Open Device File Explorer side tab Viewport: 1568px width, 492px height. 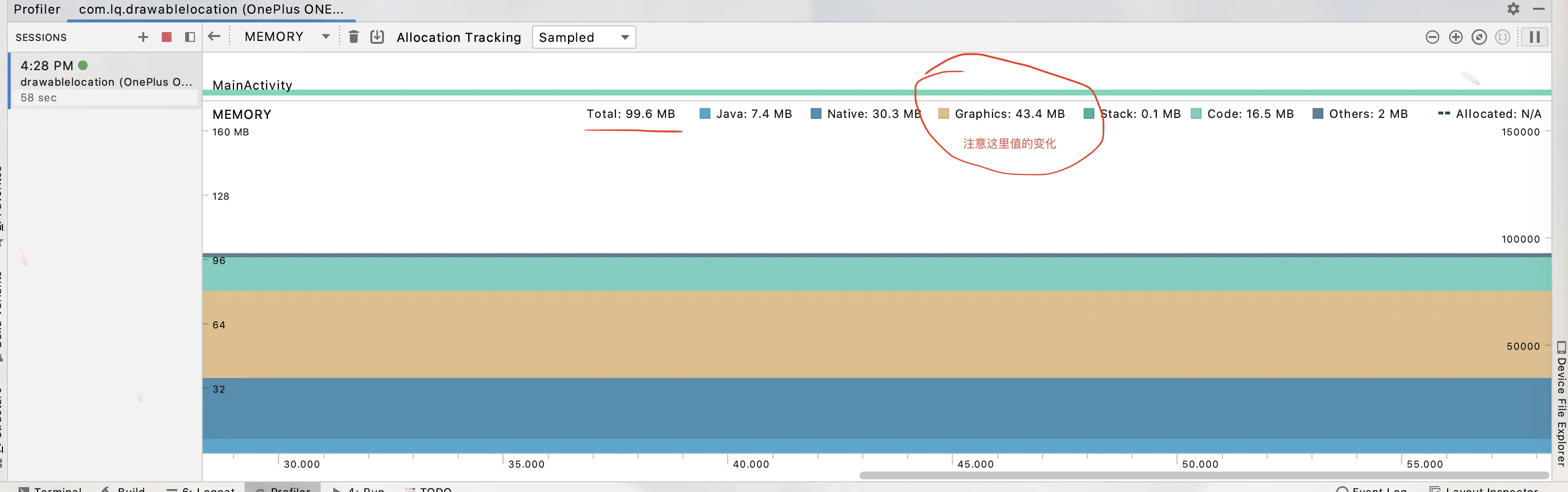pyautogui.click(x=1561, y=404)
